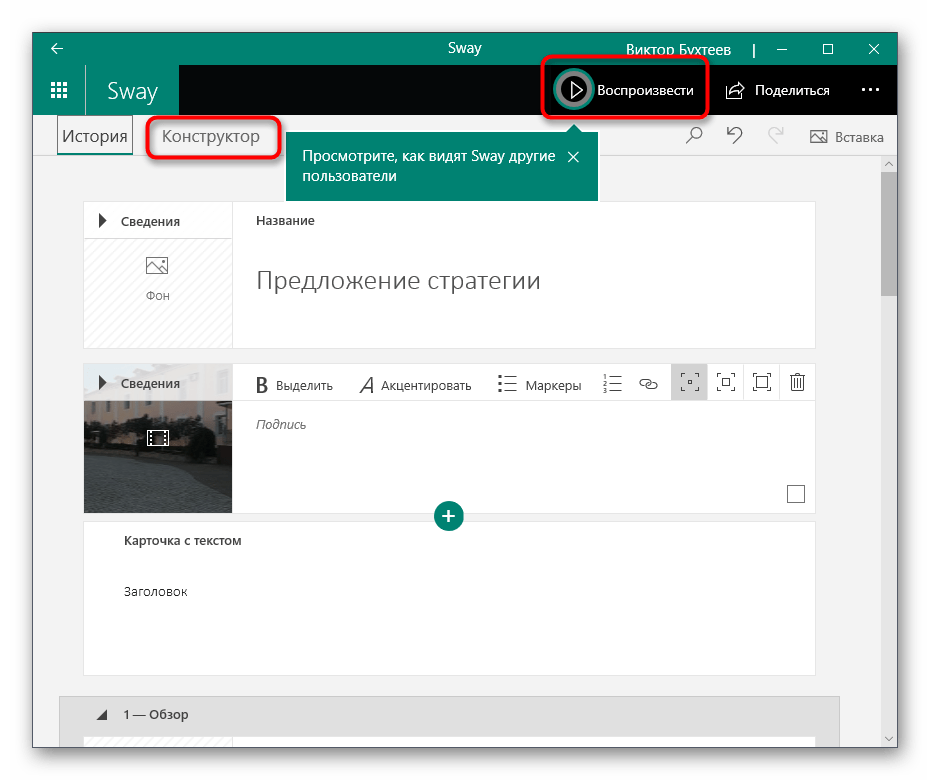Open the Поделиться share menu
The image size is (930, 780).
(x=778, y=90)
